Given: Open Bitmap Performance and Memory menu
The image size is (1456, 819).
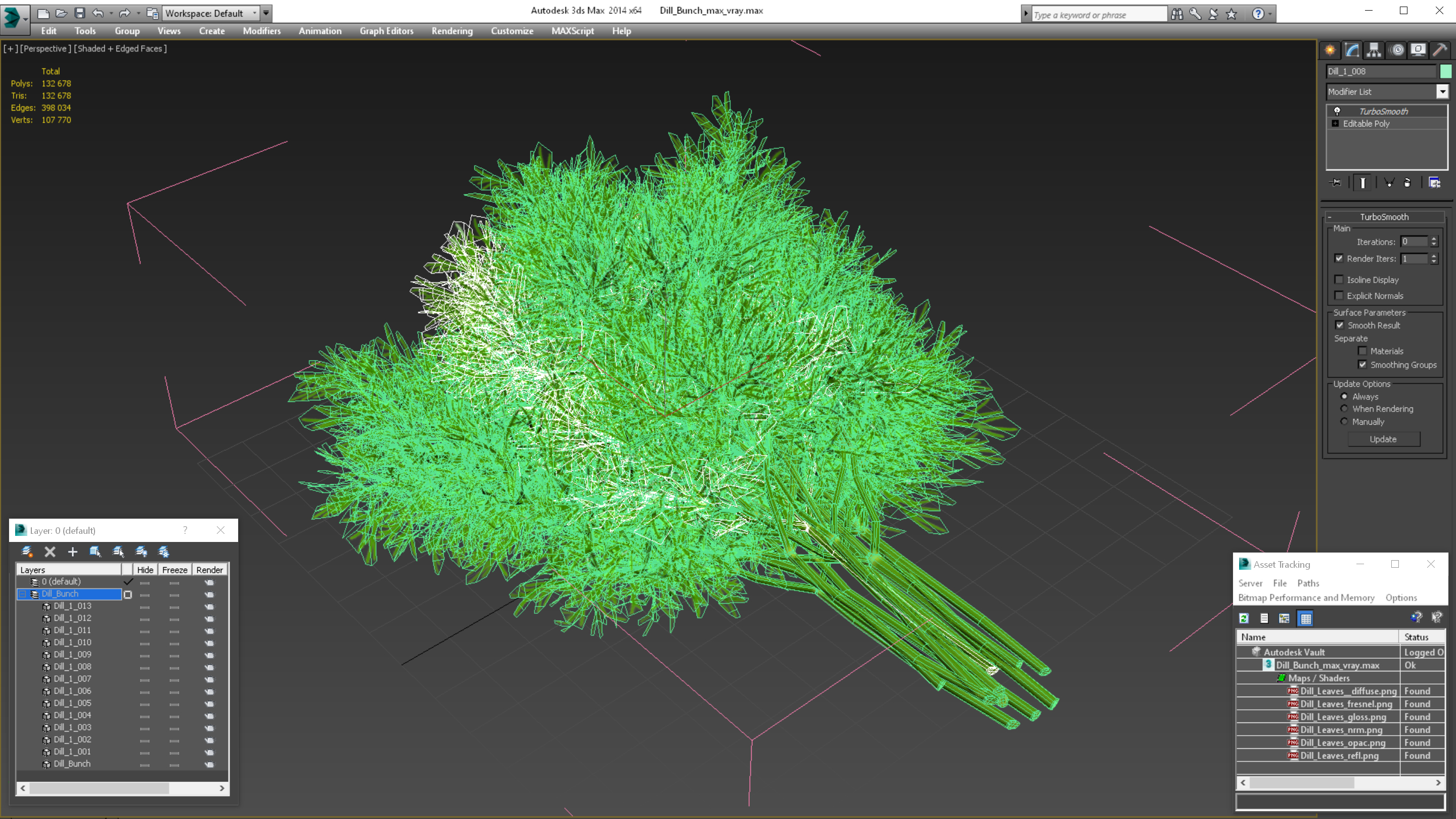Looking at the screenshot, I should [x=1306, y=598].
